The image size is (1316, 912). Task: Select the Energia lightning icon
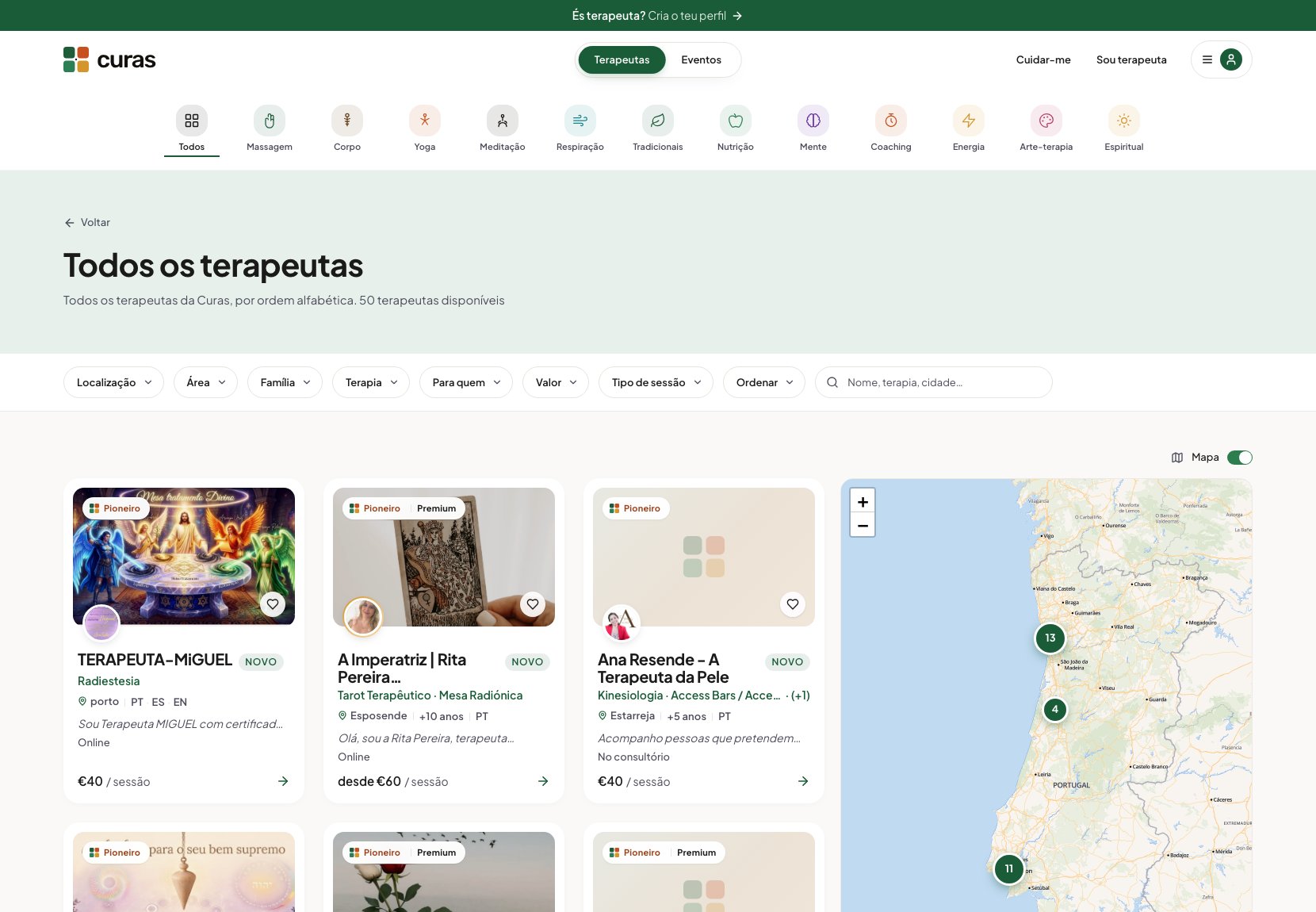[969, 121]
